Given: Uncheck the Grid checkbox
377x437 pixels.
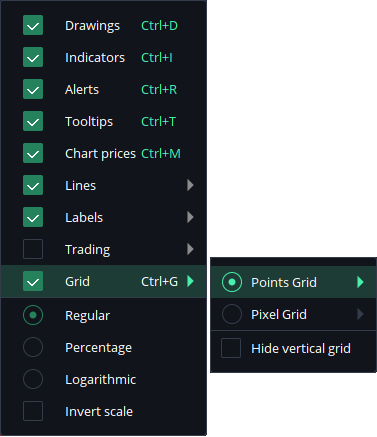Looking at the screenshot, I should click(x=33, y=281).
